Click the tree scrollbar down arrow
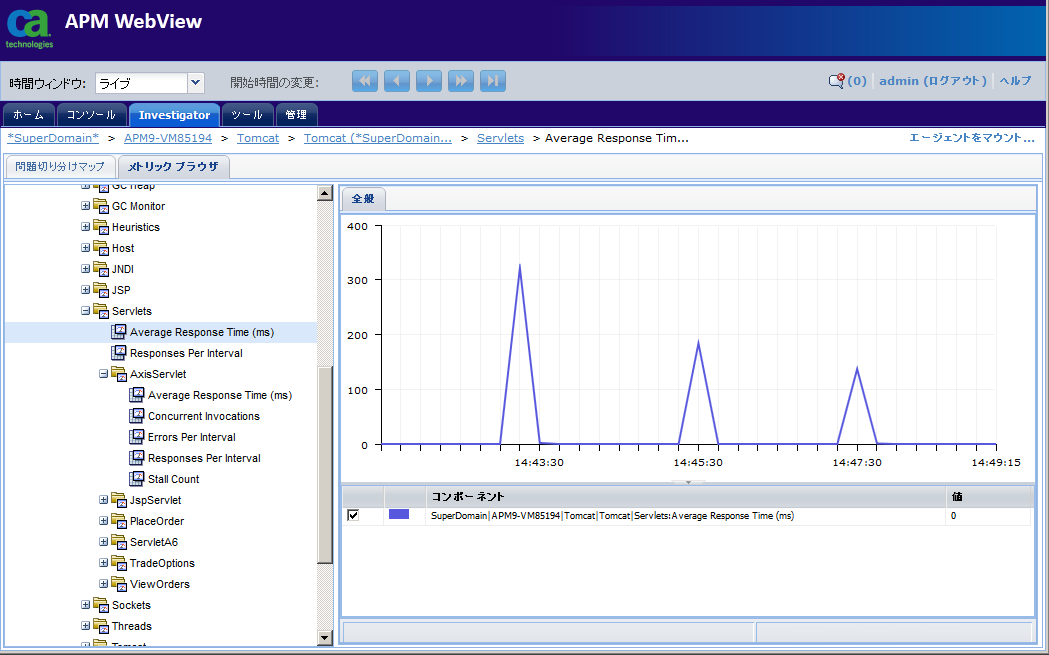This screenshot has width=1049, height=655. pyautogui.click(x=324, y=637)
